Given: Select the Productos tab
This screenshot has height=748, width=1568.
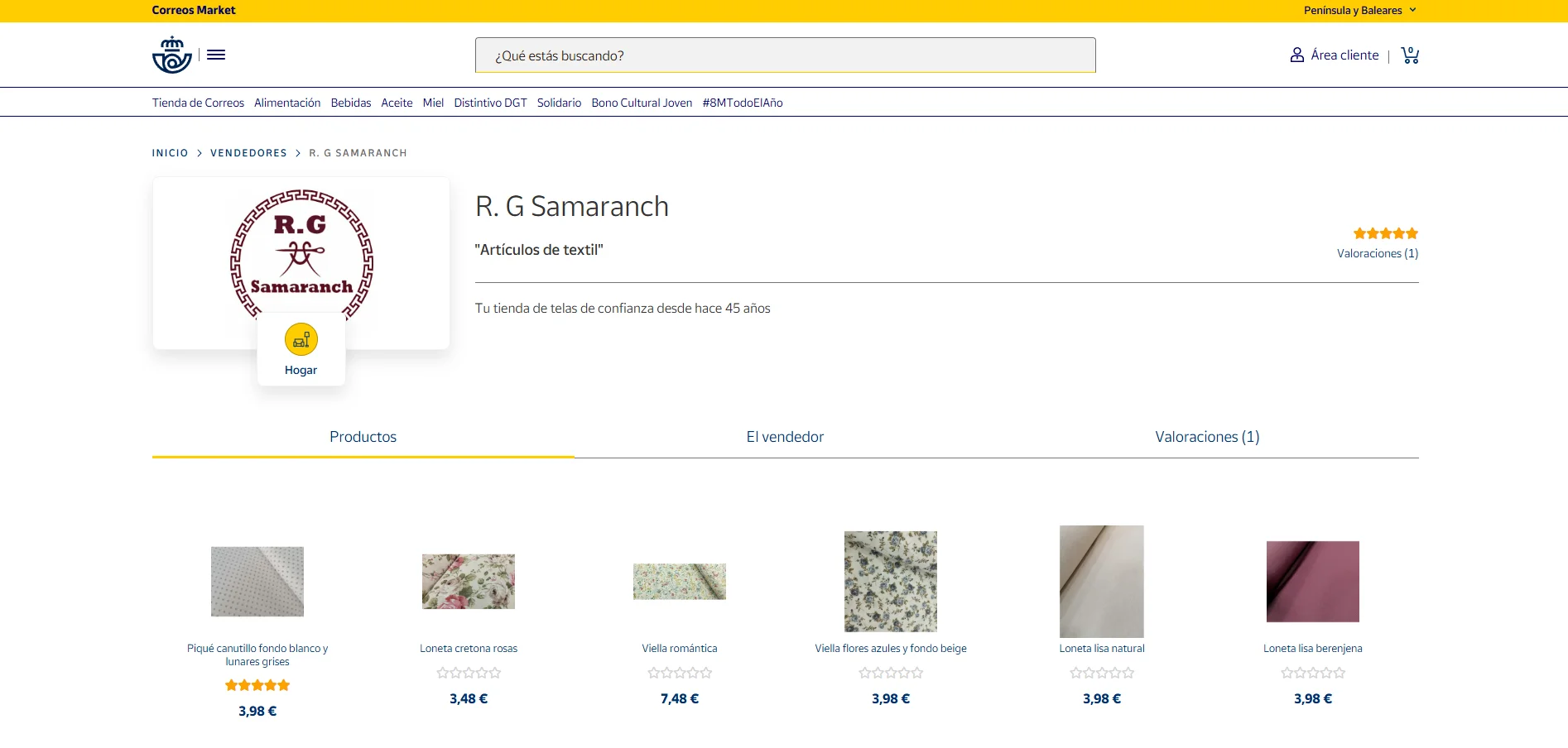Looking at the screenshot, I should (x=363, y=437).
